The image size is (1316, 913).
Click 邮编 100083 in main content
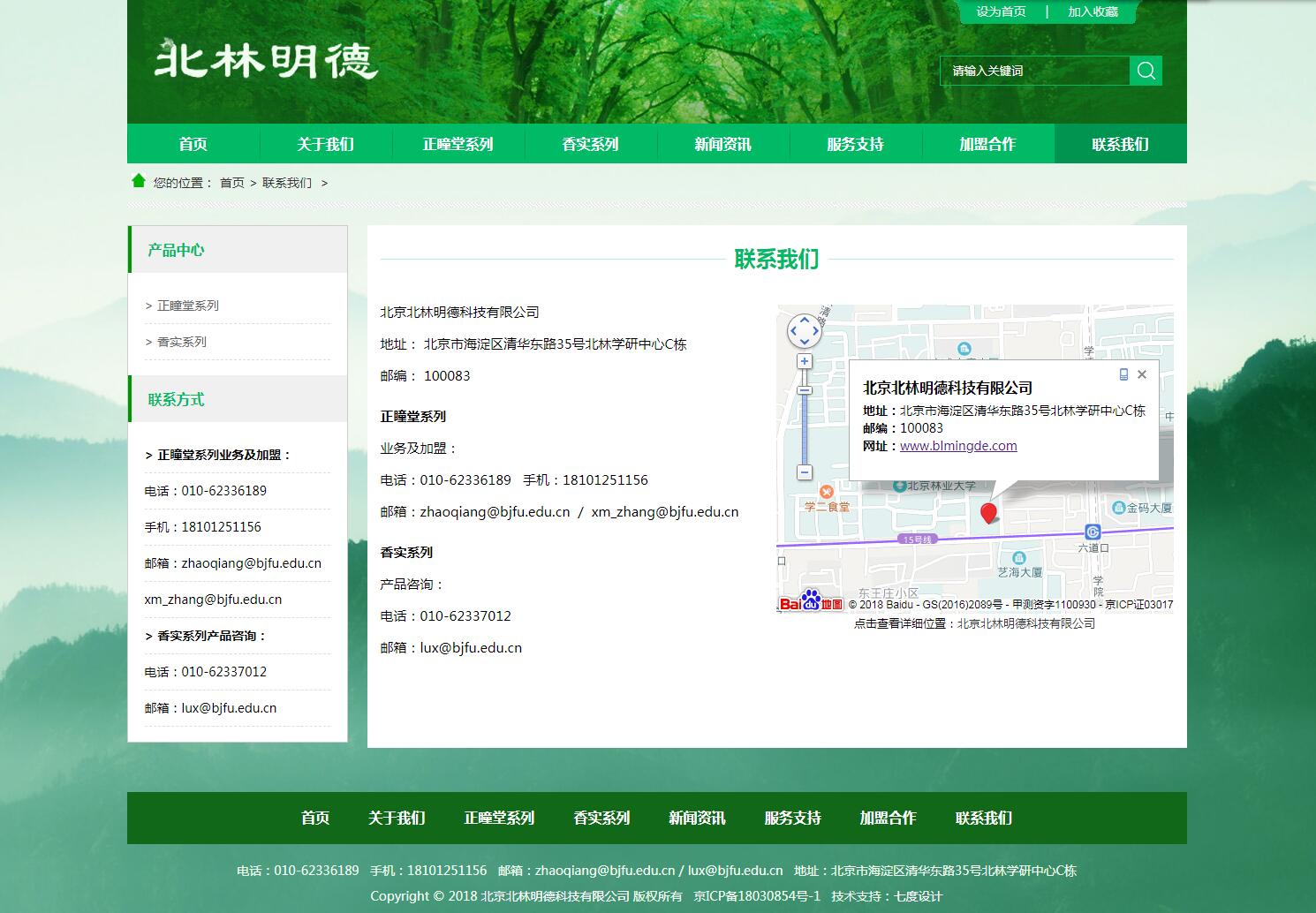click(x=426, y=376)
